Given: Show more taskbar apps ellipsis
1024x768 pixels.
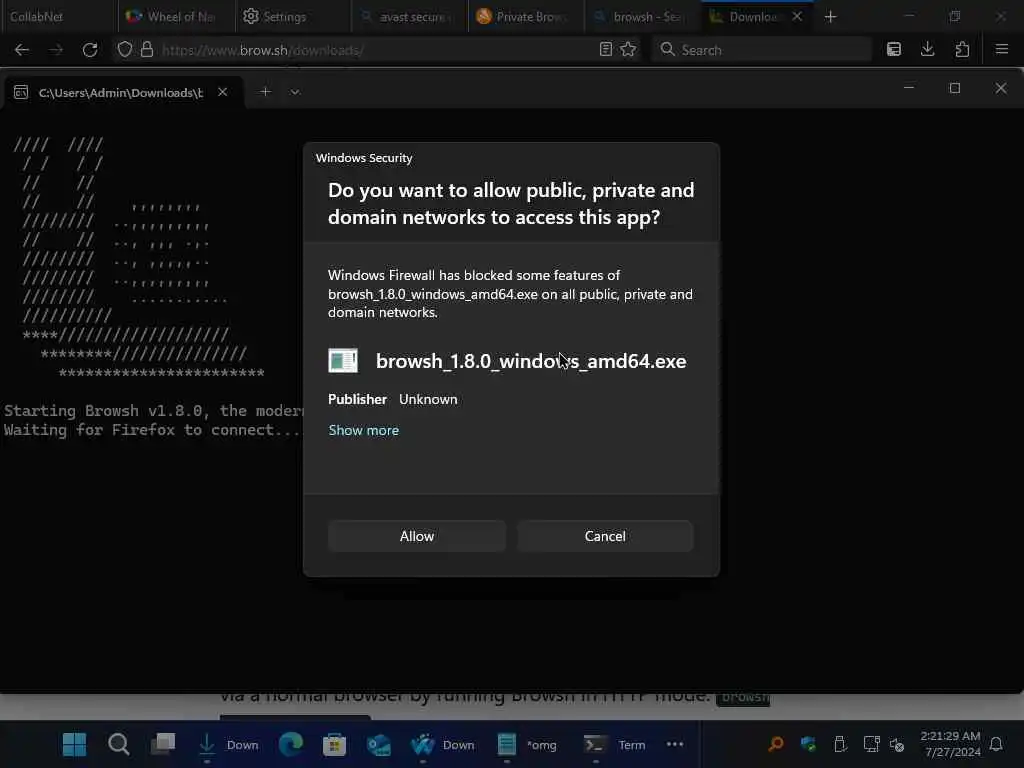Looking at the screenshot, I should click(675, 744).
